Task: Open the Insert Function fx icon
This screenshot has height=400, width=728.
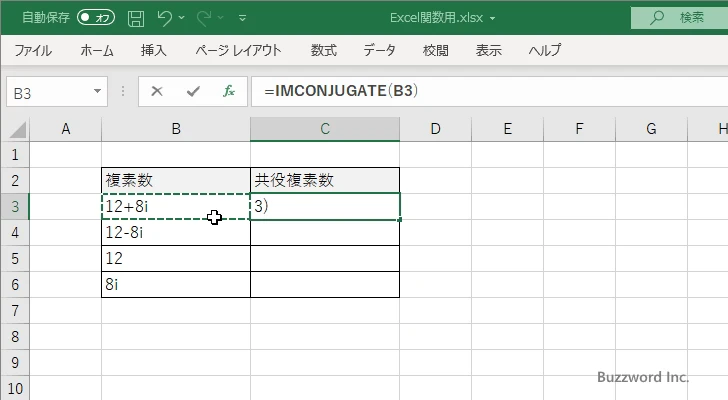Action: point(229,91)
